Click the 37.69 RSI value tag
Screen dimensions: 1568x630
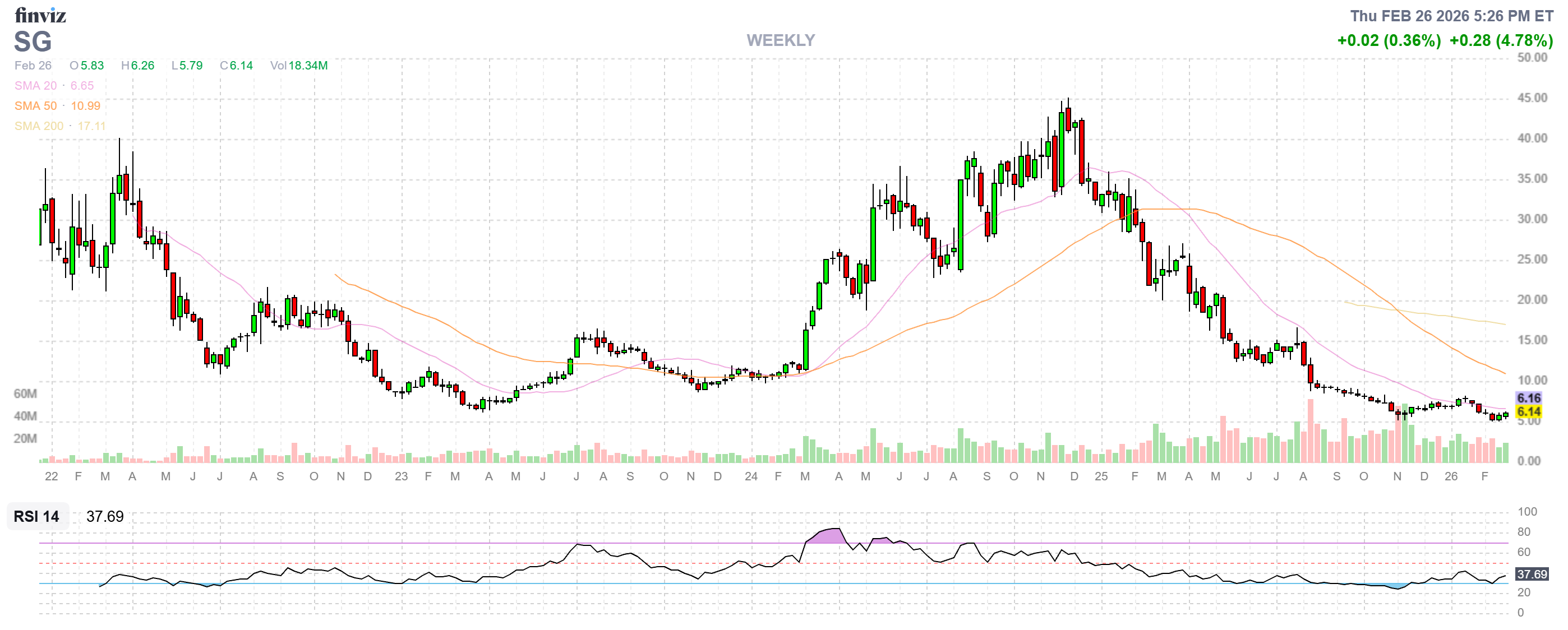(1532, 574)
